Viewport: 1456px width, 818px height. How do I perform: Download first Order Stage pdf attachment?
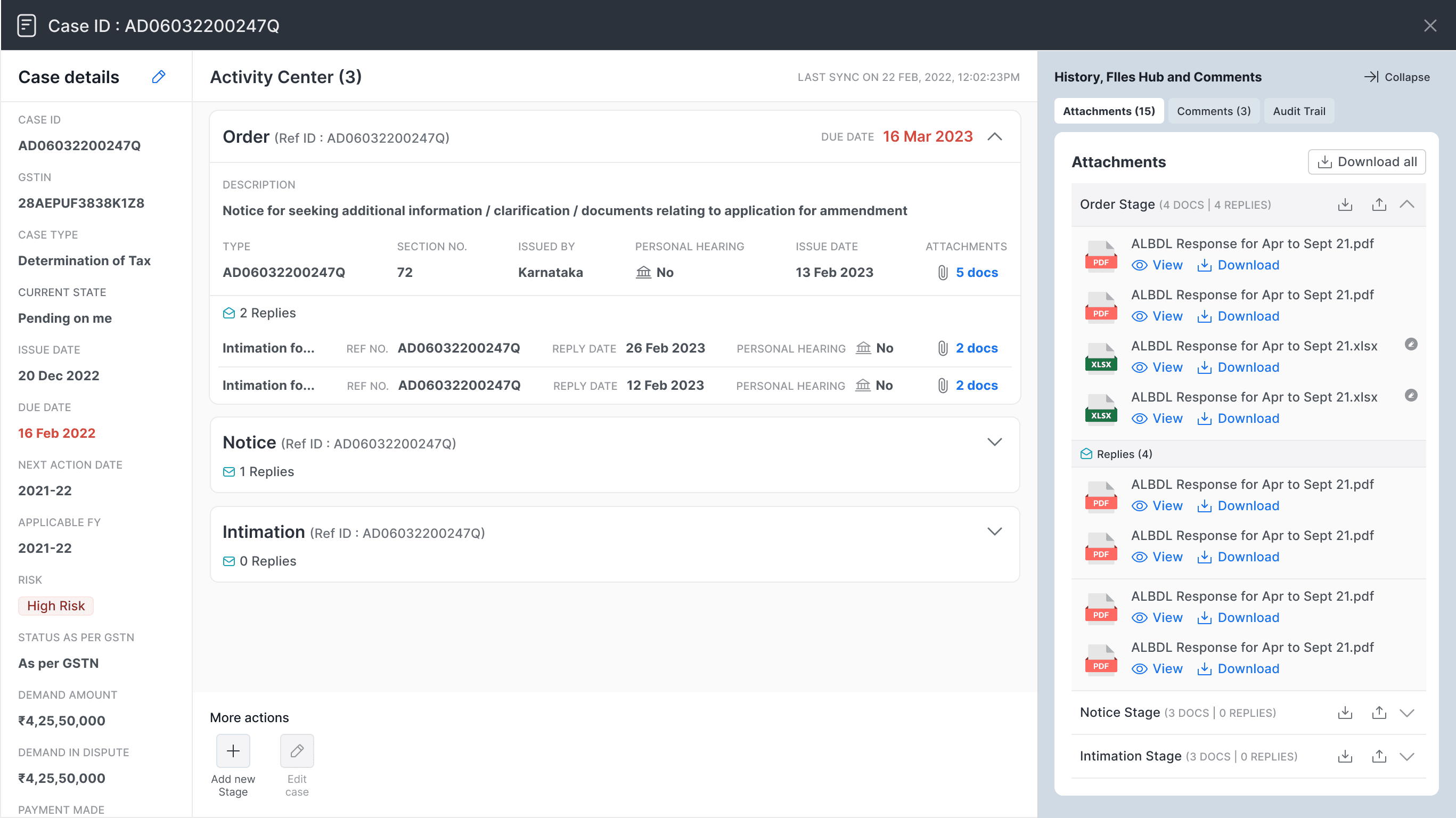click(1238, 265)
